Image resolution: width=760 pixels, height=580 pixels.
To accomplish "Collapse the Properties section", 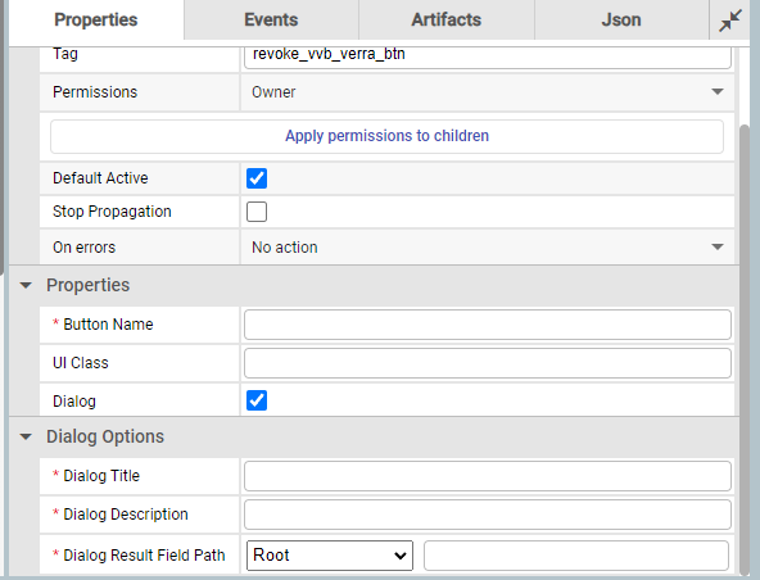I will (27, 286).
